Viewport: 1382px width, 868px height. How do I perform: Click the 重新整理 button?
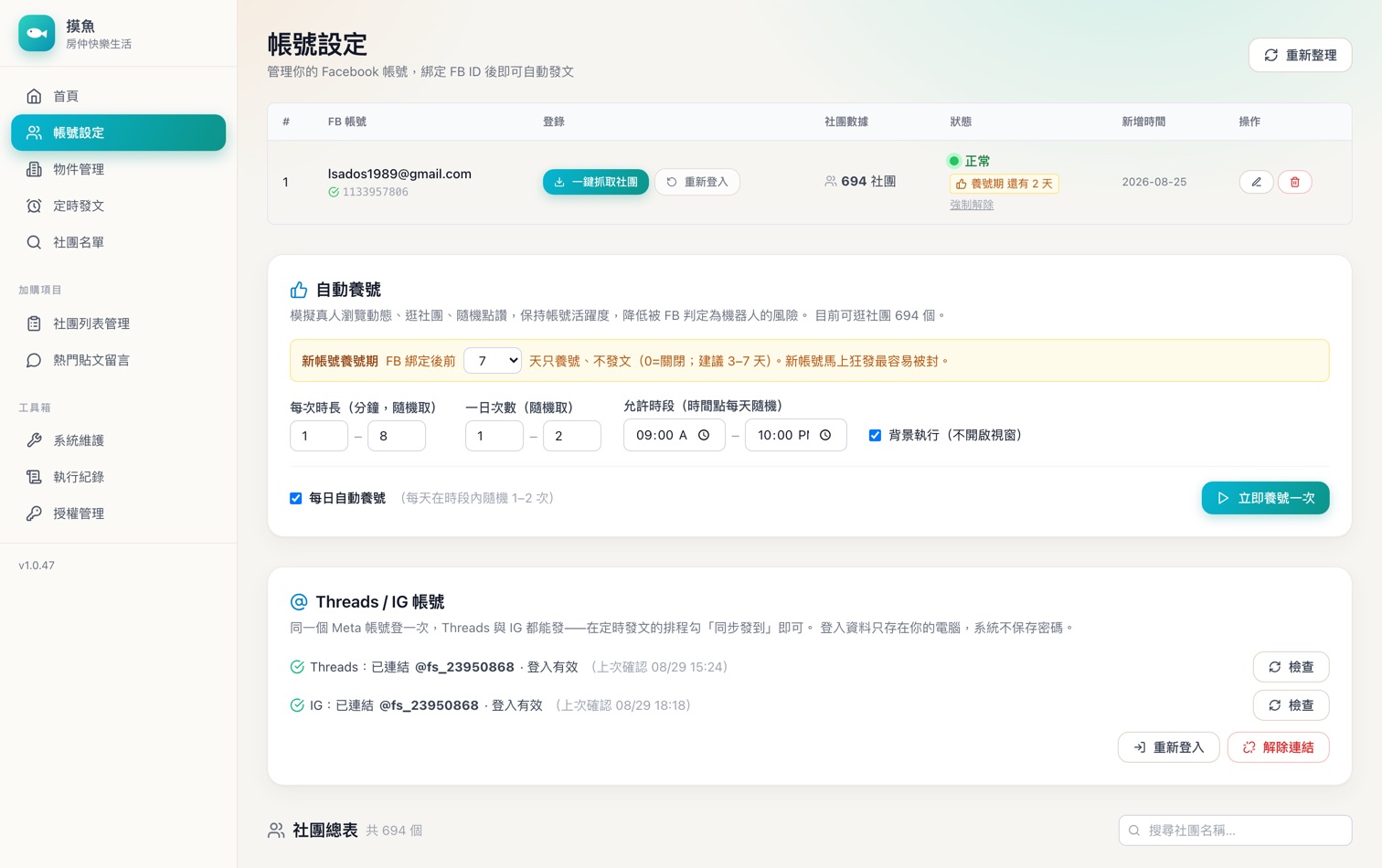1300,55
